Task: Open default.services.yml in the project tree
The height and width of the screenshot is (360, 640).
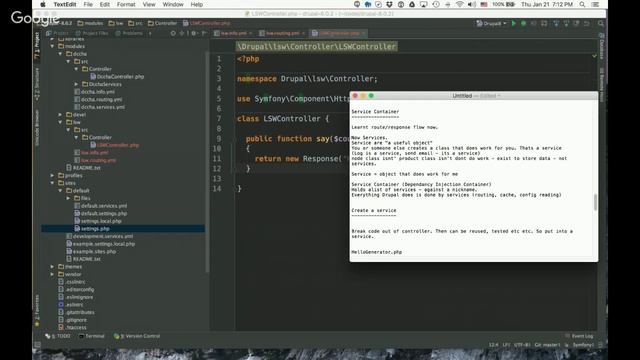Action: [101, 206]
